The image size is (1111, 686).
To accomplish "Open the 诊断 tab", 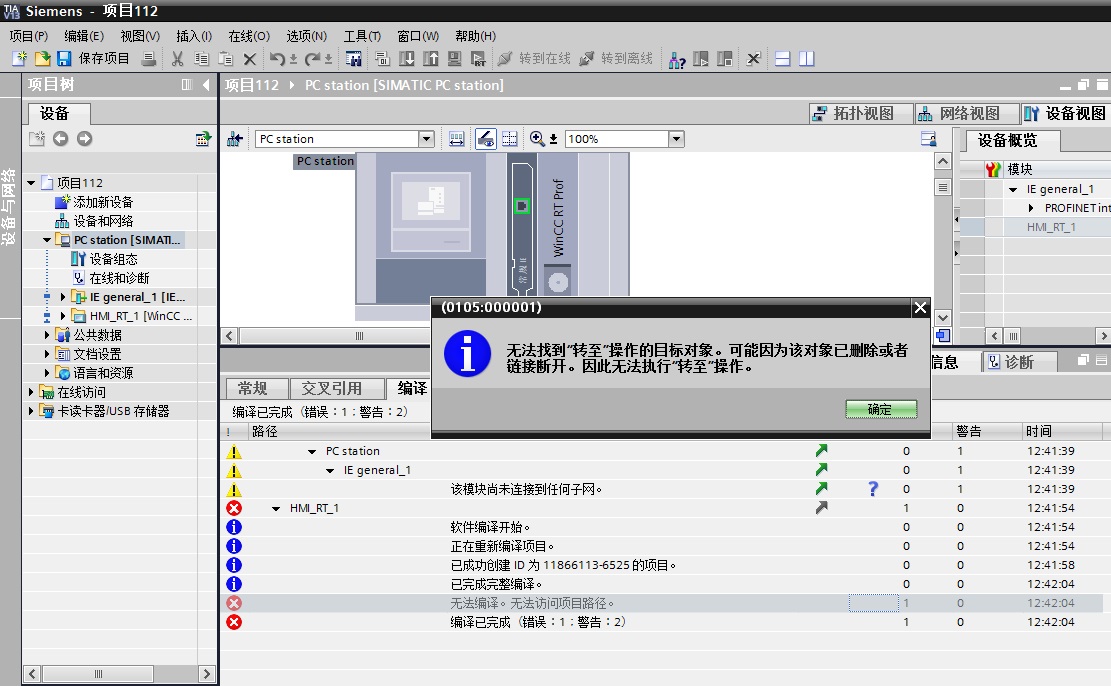I will click(1018, 362).
